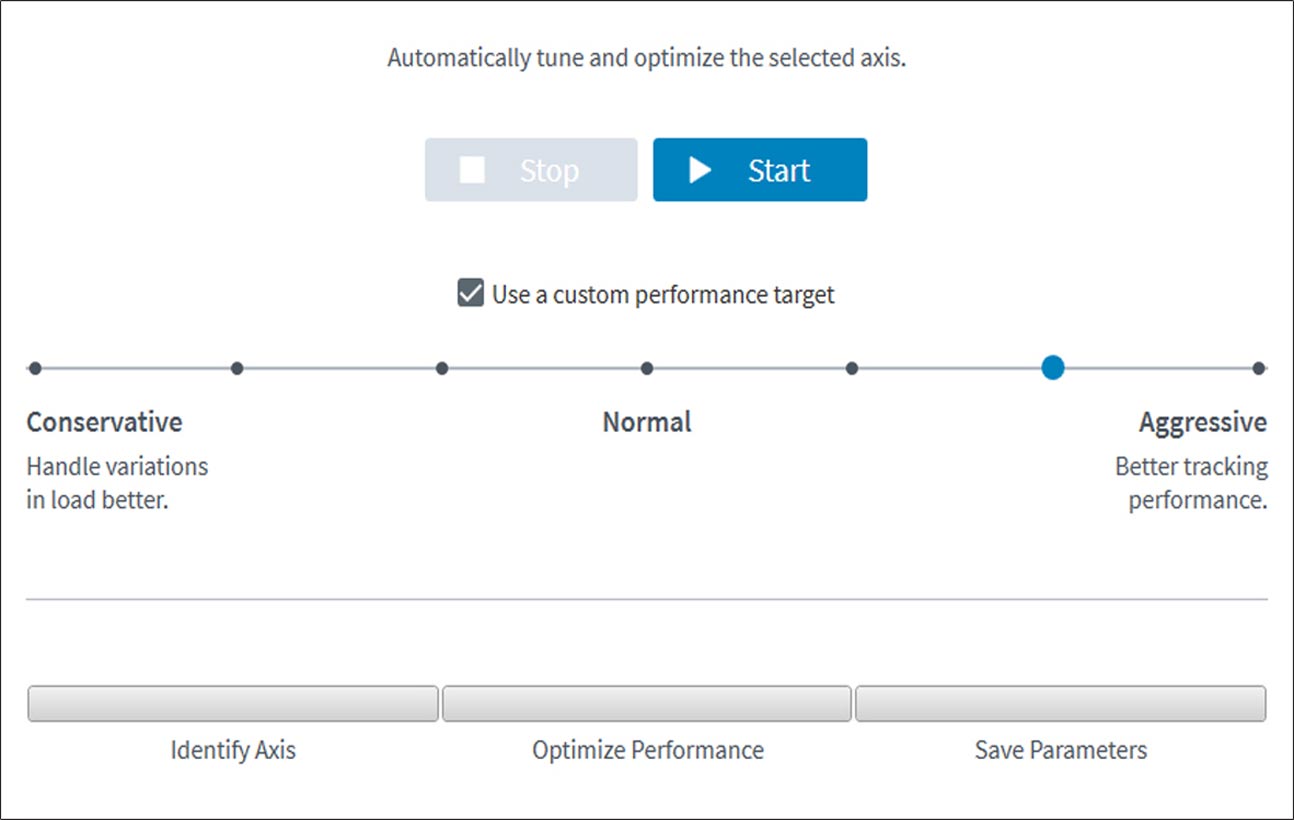1294x820 pixels.
Task: Click the Save Parameters step label
Action: 1060,750
